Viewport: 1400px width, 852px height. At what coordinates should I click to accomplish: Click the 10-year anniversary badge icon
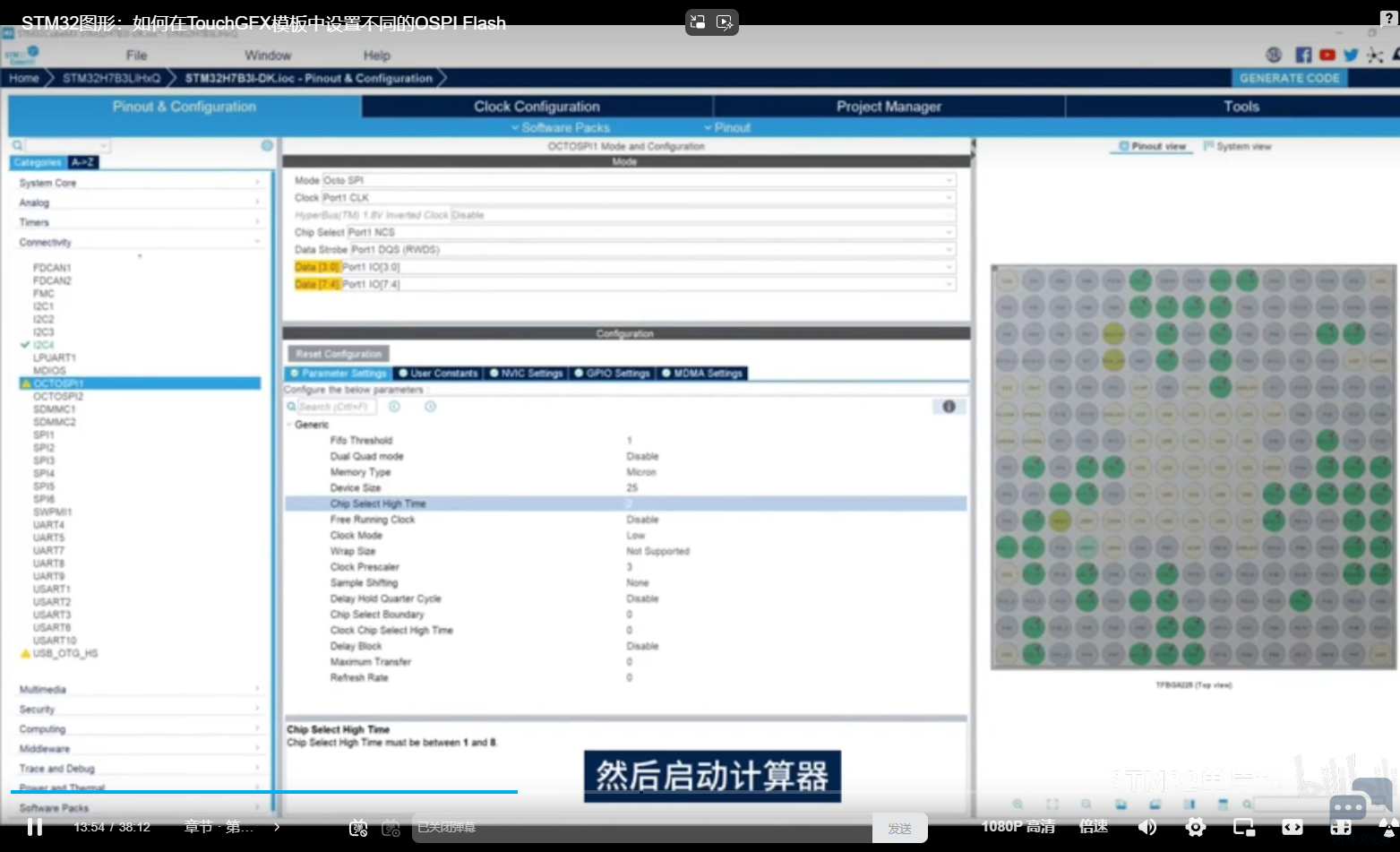(x=1274, y=55)
